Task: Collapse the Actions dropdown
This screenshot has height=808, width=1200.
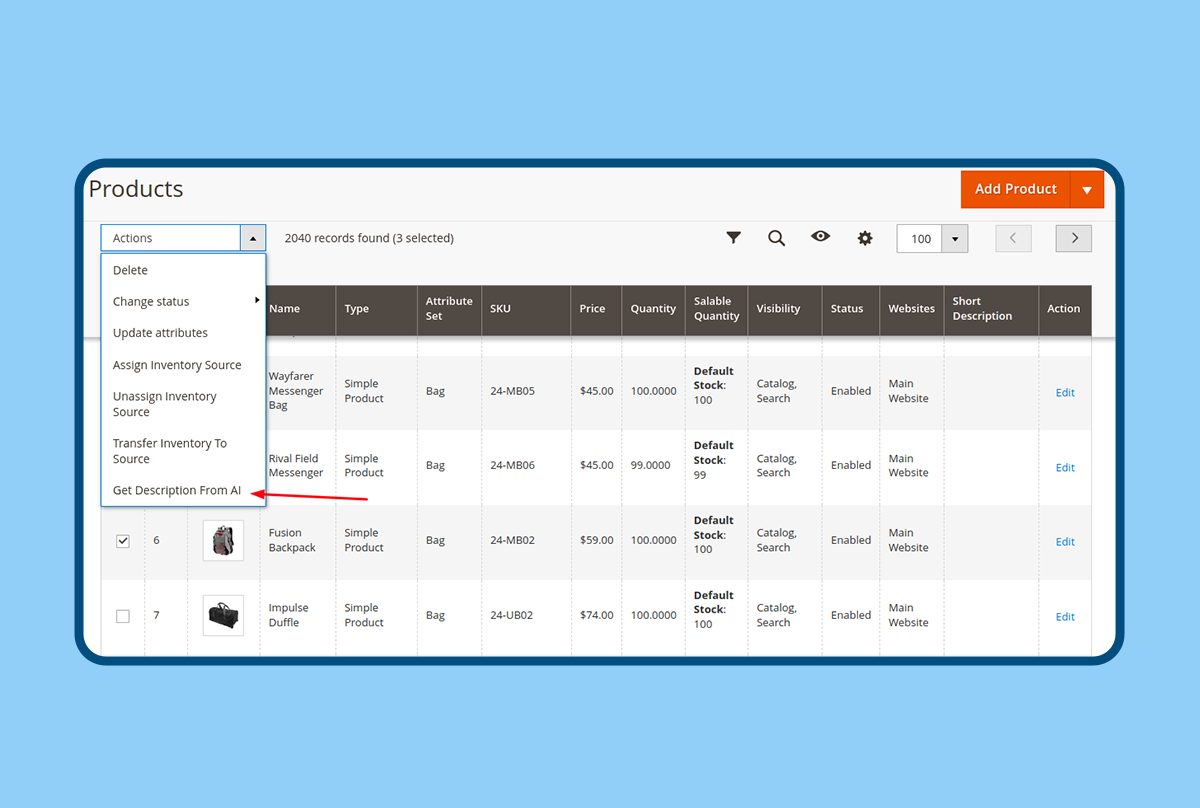Action: tap(252, 238)
